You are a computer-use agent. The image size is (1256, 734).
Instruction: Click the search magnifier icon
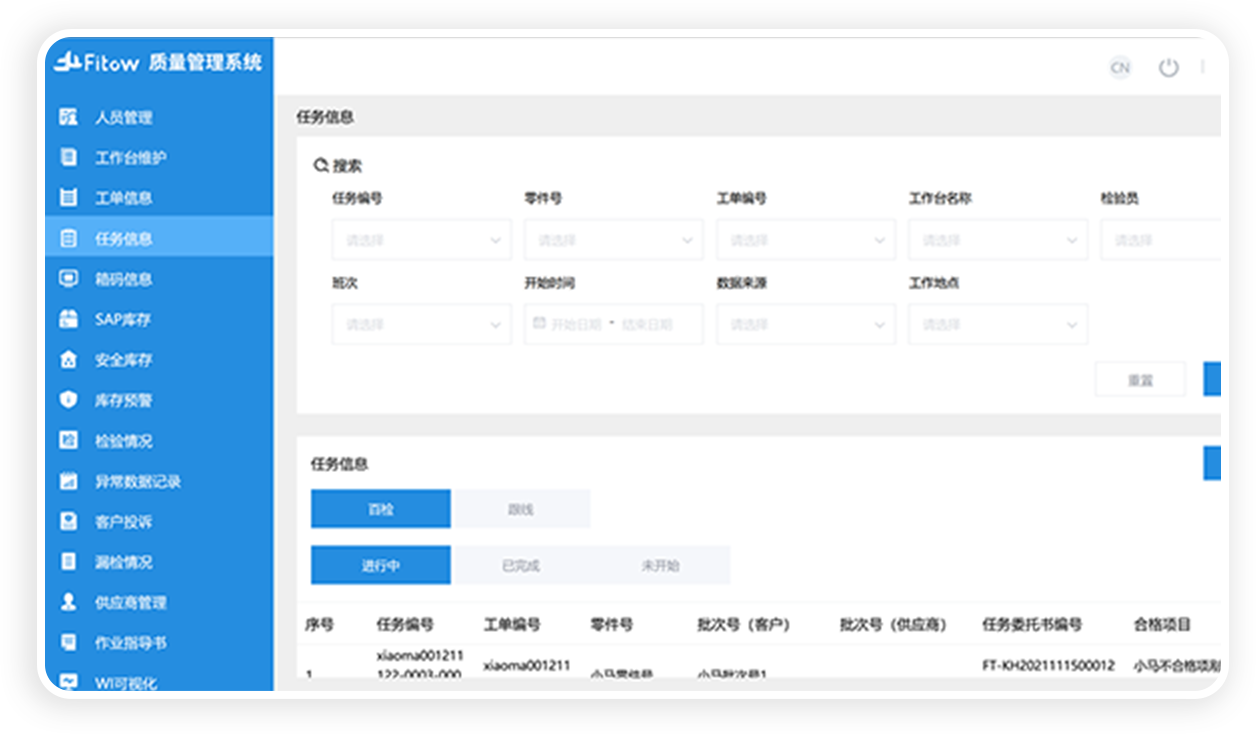click(x=320, y=164)
